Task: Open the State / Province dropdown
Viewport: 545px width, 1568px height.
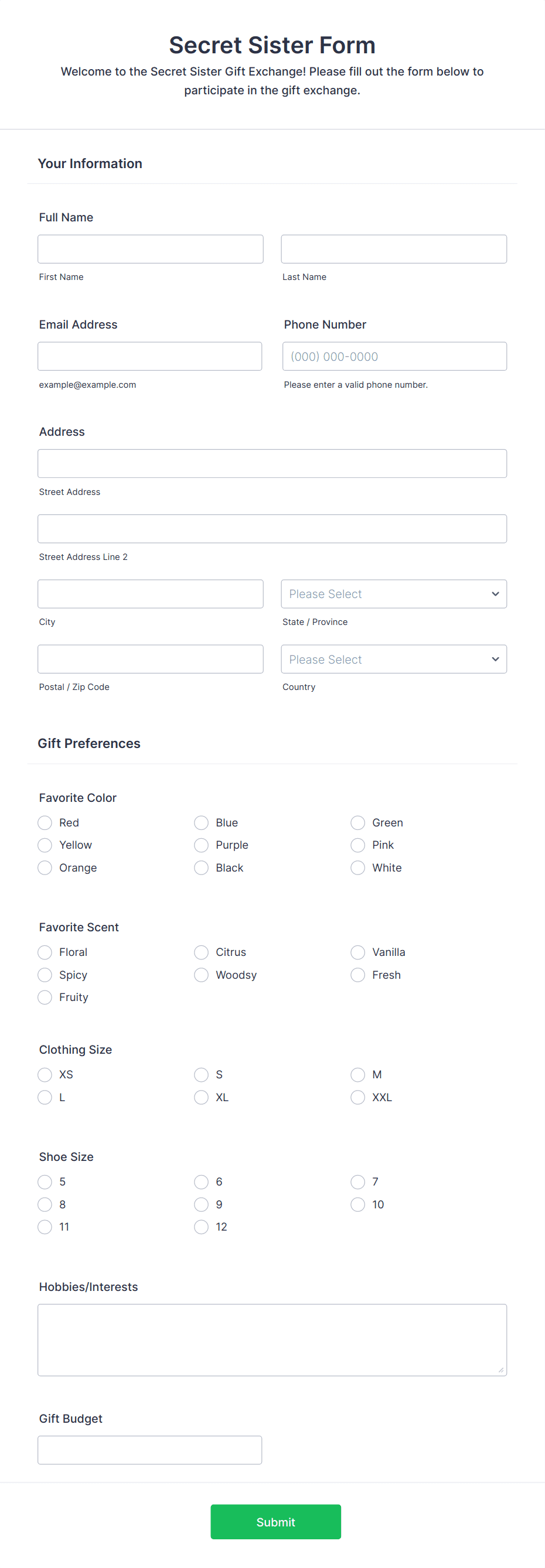Action: (x=393, y=593)
